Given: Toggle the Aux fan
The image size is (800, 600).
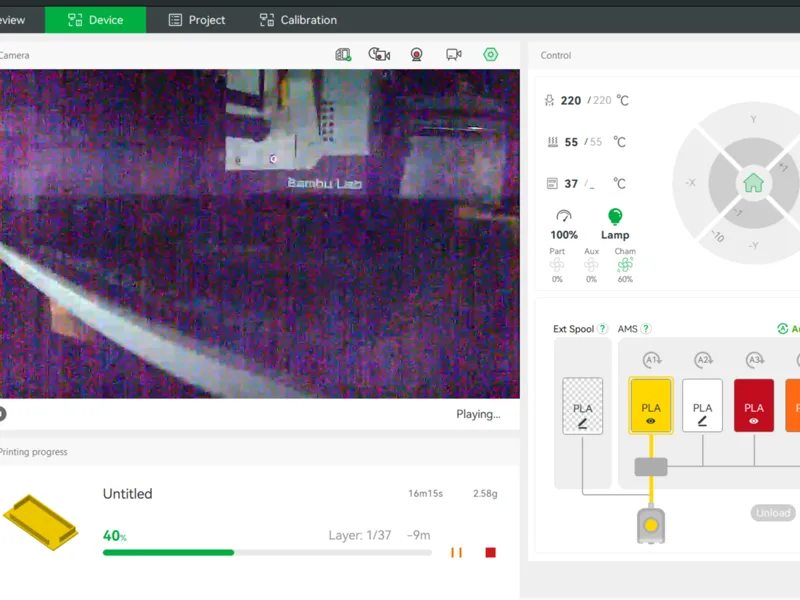Looking at the screenshot, I should pyautogui.click(x=591, y=265).
